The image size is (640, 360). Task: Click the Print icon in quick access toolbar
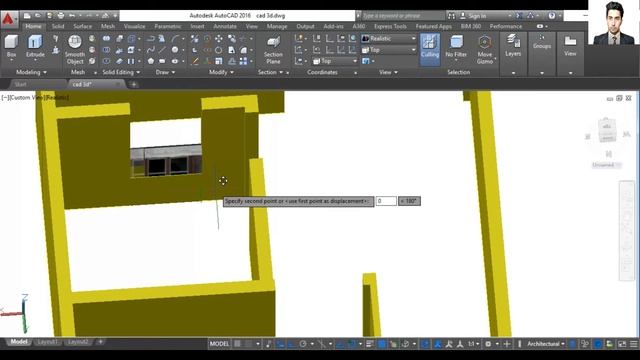click(x=60, y=16)
